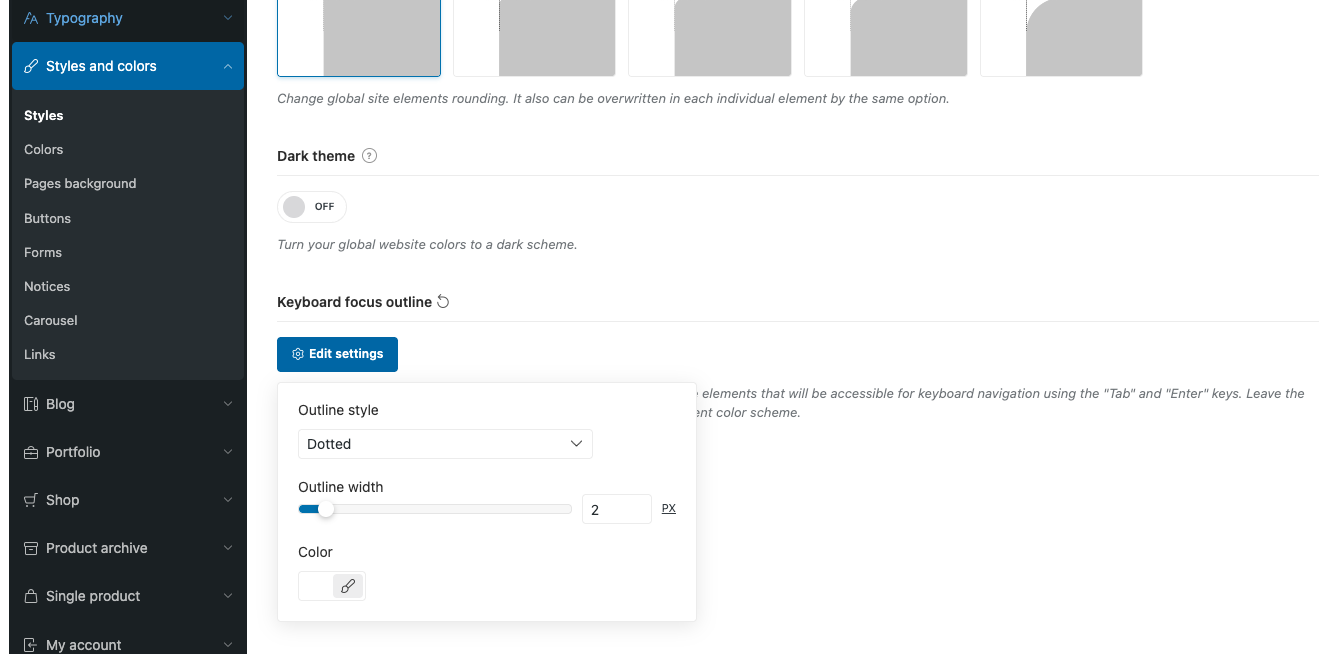Reset the Keyboard focus outline setting

[444, 302]
